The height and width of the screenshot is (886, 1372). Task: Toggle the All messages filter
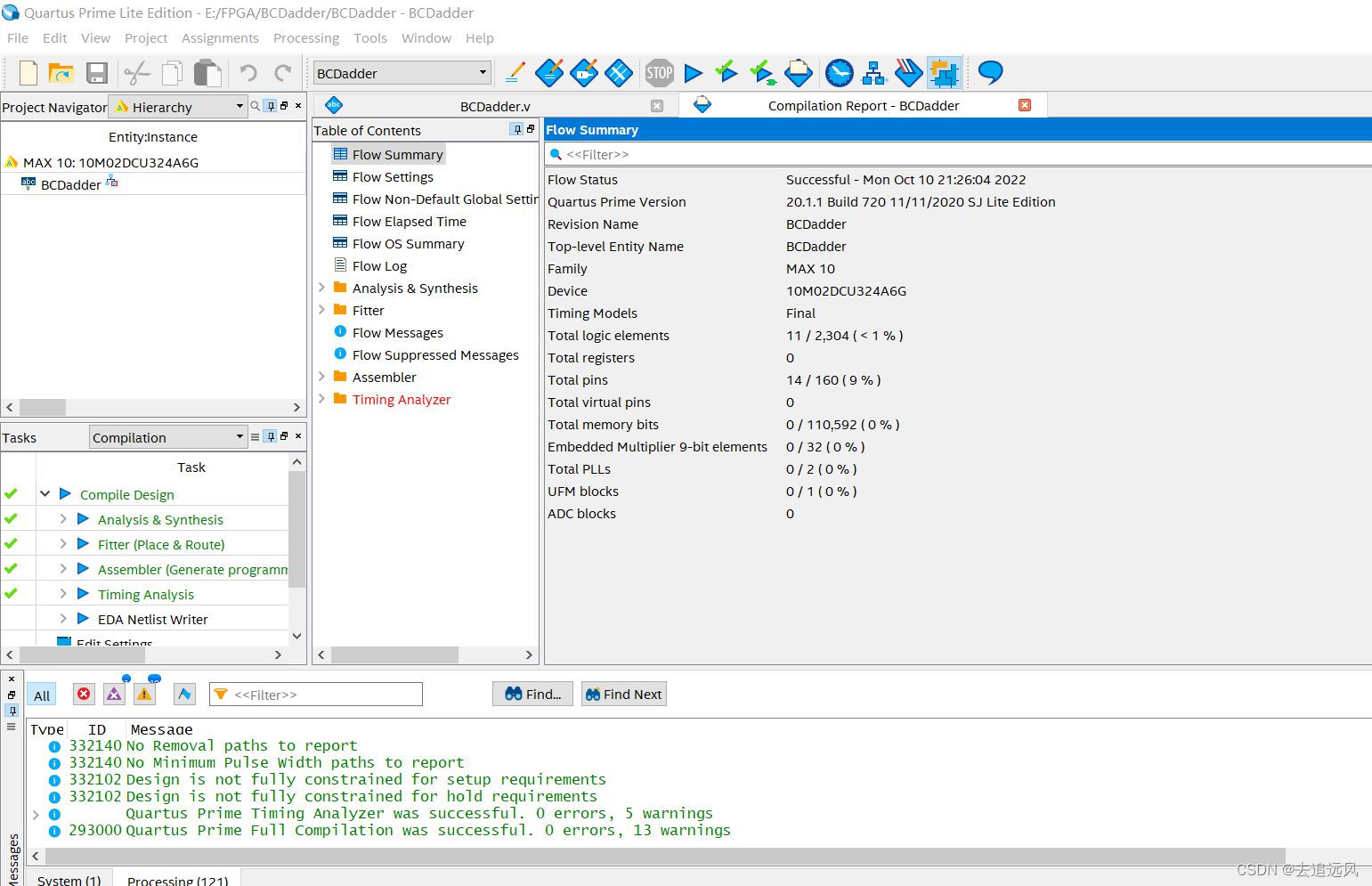pos(42,695)
